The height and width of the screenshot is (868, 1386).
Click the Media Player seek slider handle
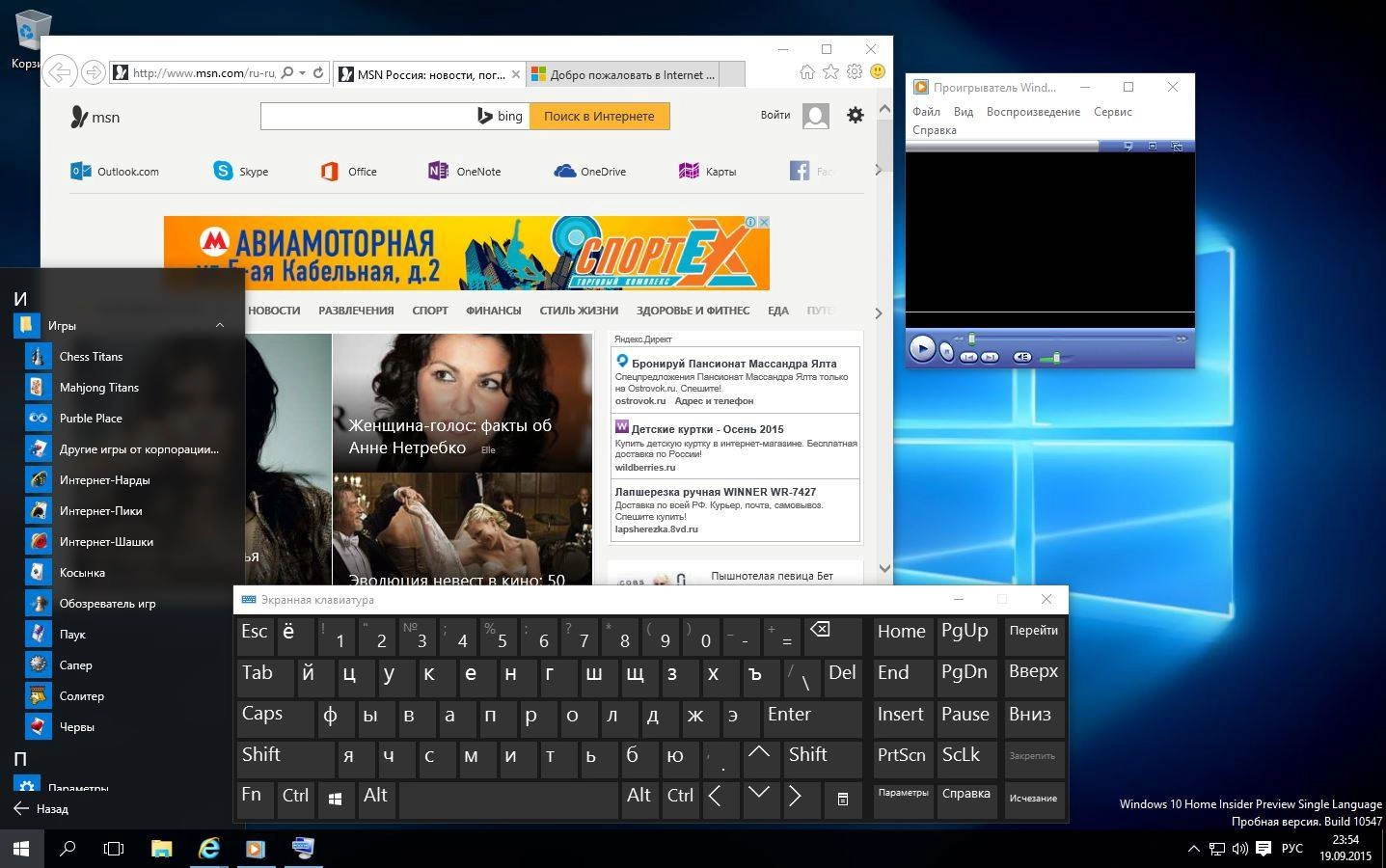[x=971, y=339]
